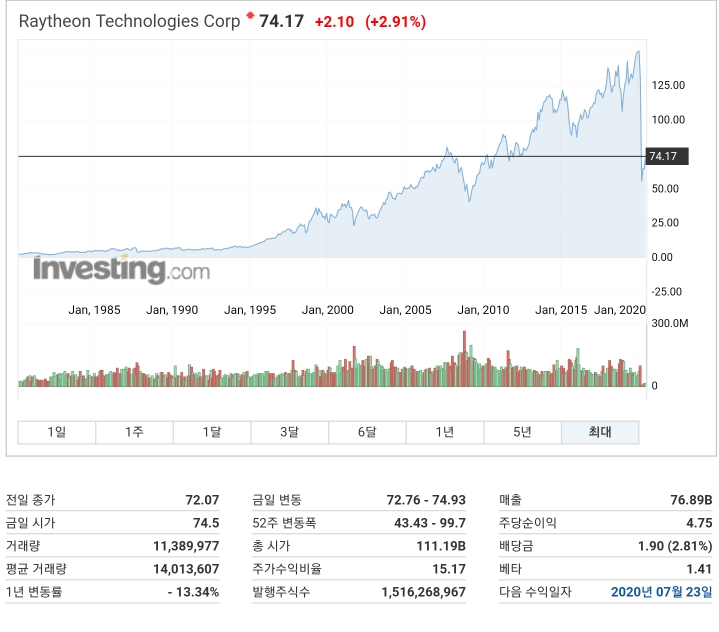Click the (+2.91%) percent change value
The image size is (719, 632).
[x=395, y=22]
